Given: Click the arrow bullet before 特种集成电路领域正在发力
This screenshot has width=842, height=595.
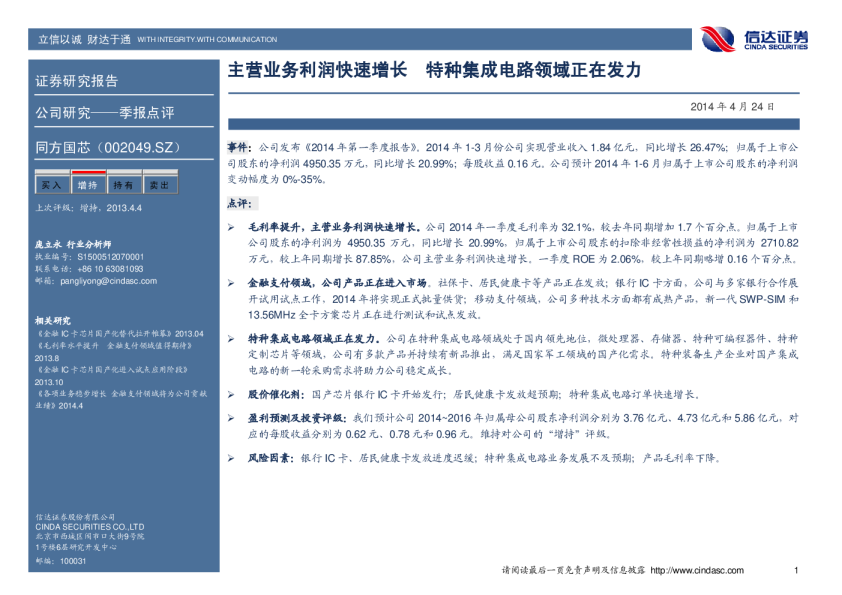Looking at the screenshot, I should tap(231, 338).
